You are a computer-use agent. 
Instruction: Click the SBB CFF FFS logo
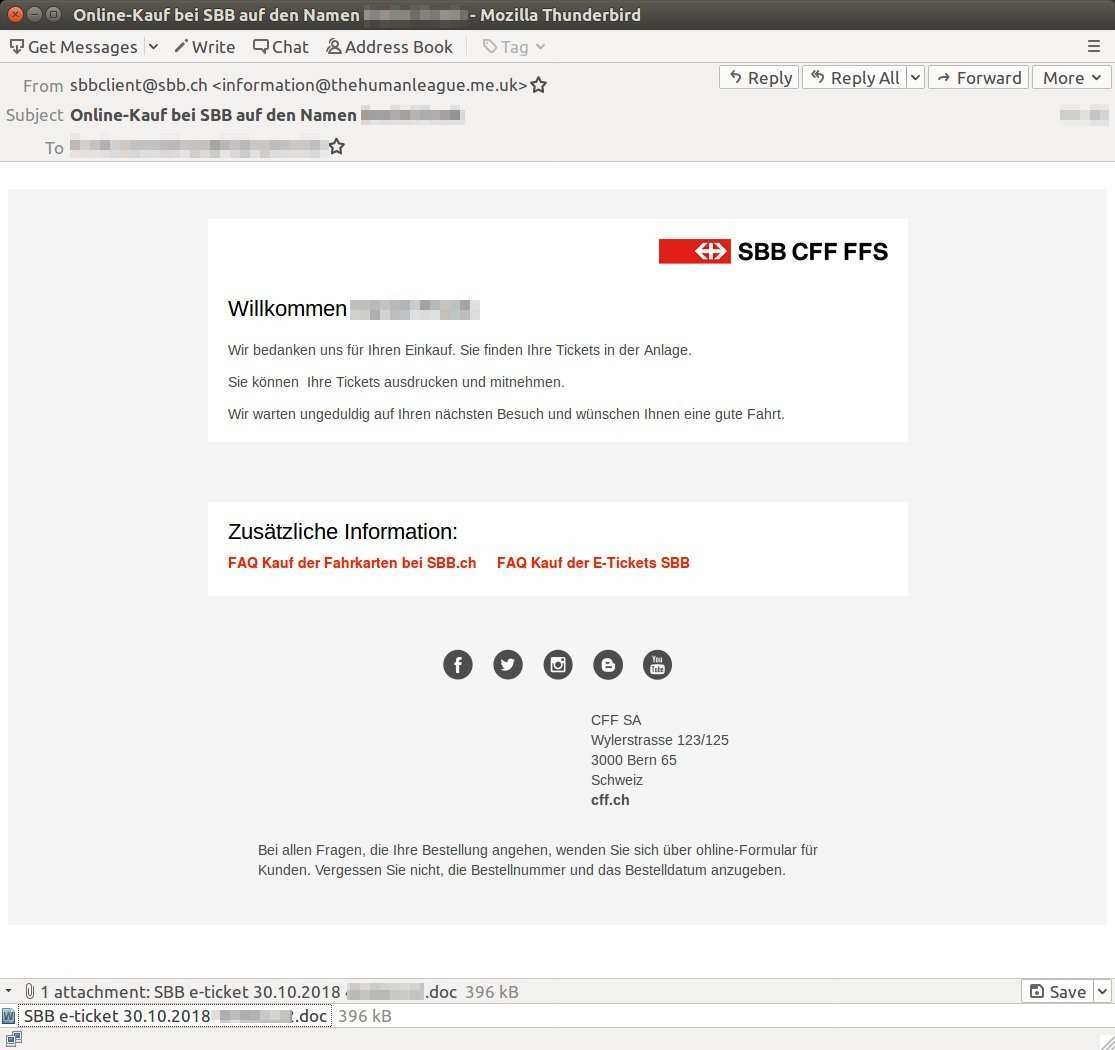tap(773, 251)
